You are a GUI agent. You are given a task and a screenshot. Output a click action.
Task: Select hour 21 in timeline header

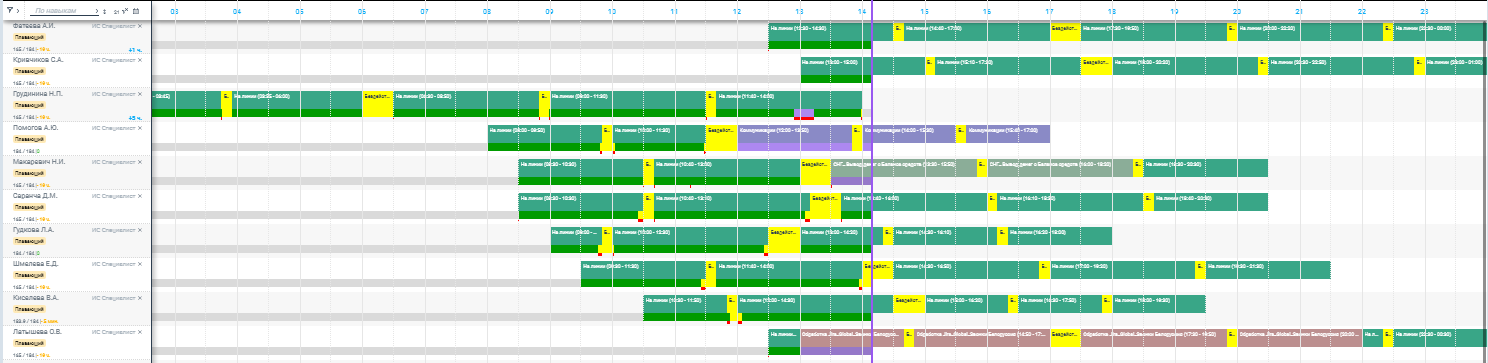pos(1299,11)
